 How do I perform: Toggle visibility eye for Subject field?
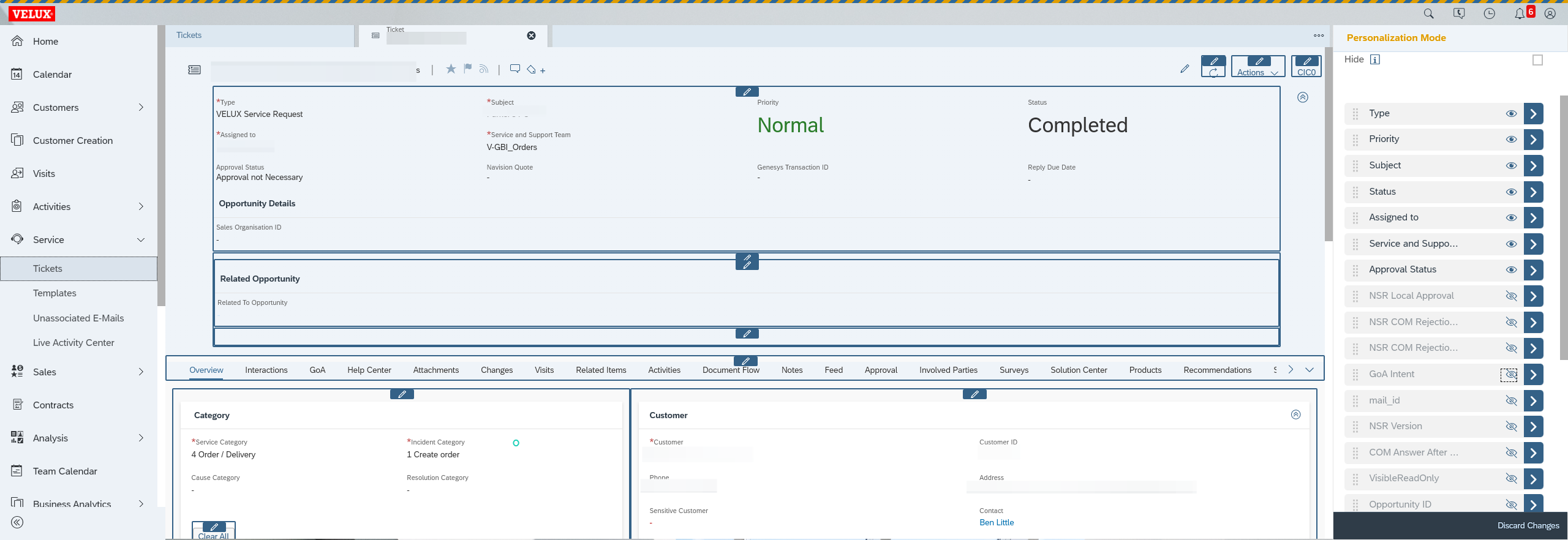click(x=1511, y=165)
